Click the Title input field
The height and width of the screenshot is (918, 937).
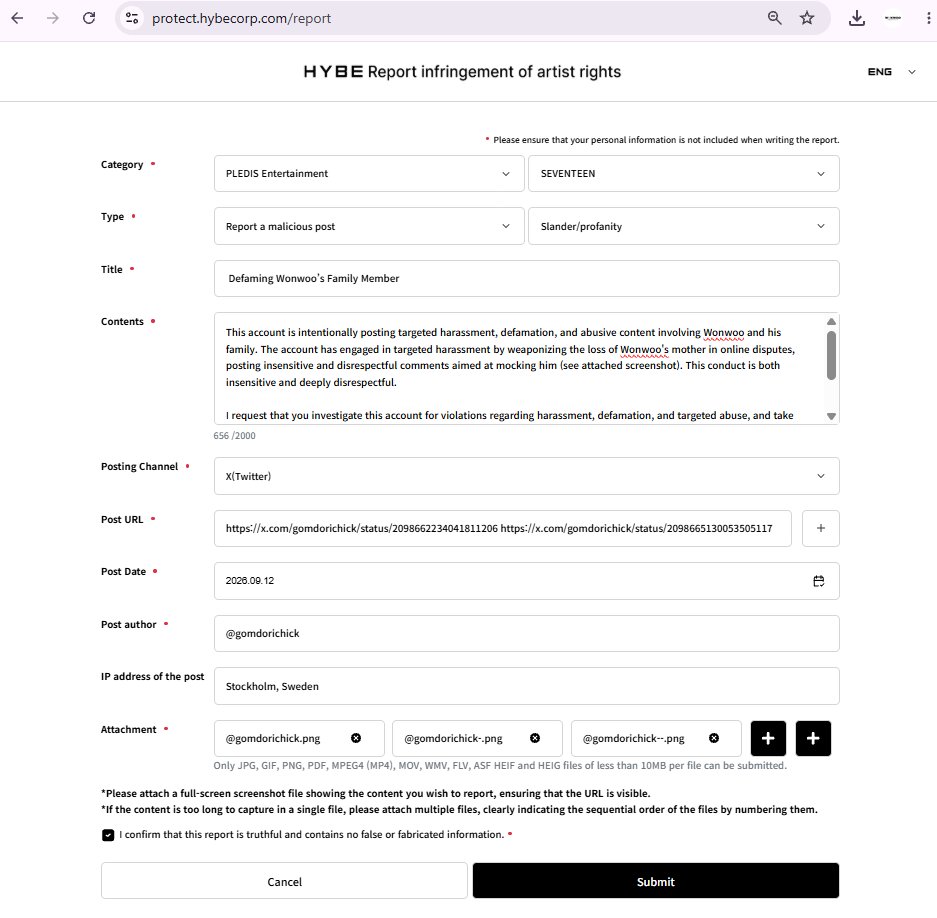coord(526,279)
